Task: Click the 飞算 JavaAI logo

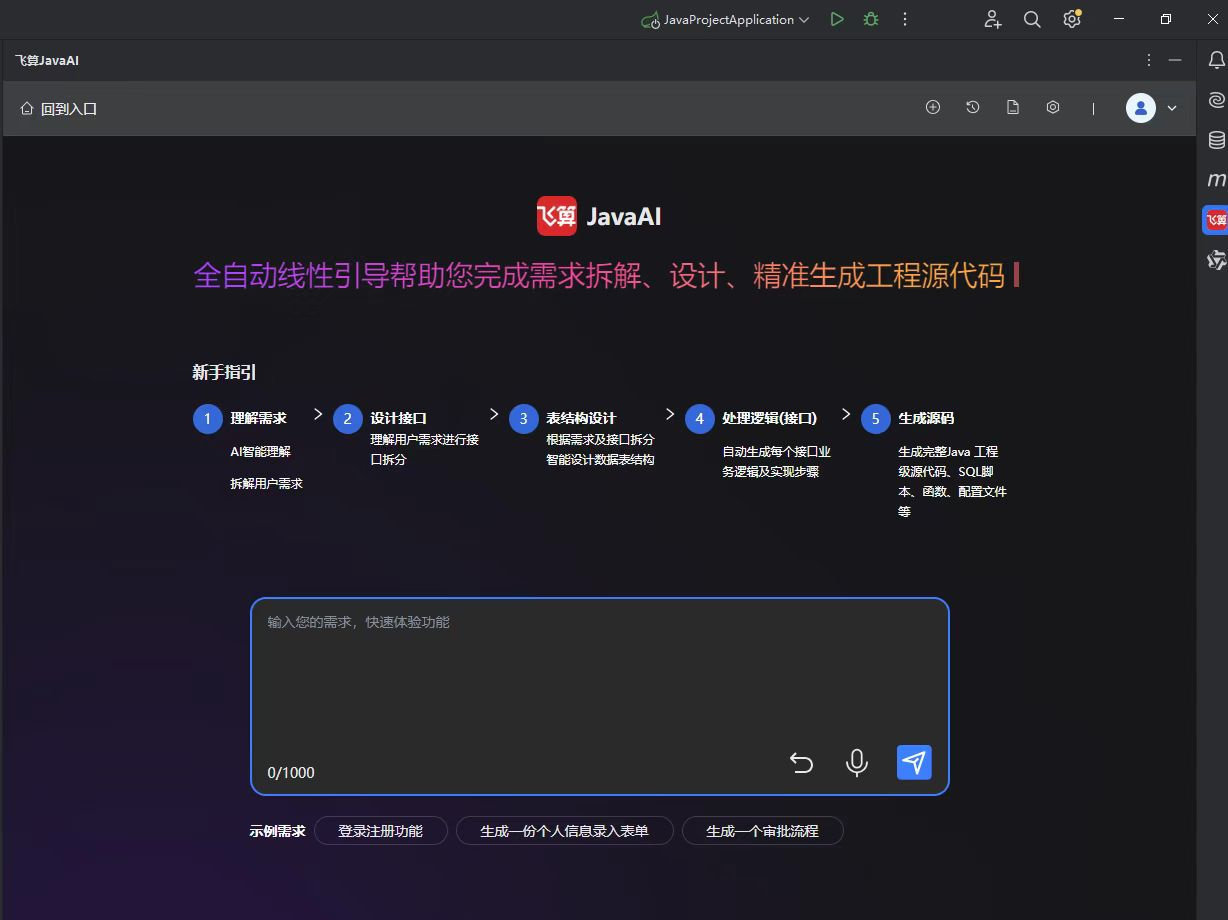Action: pos(599,216)
